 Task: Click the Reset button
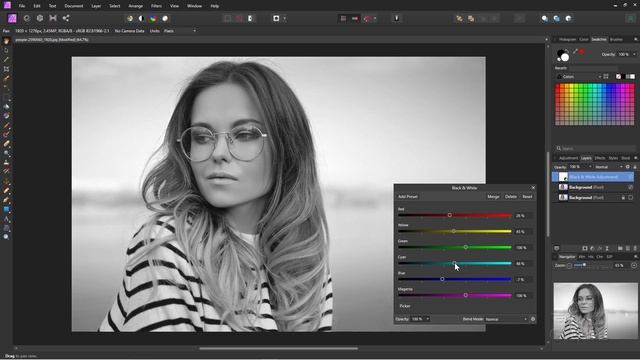point(527,197)
